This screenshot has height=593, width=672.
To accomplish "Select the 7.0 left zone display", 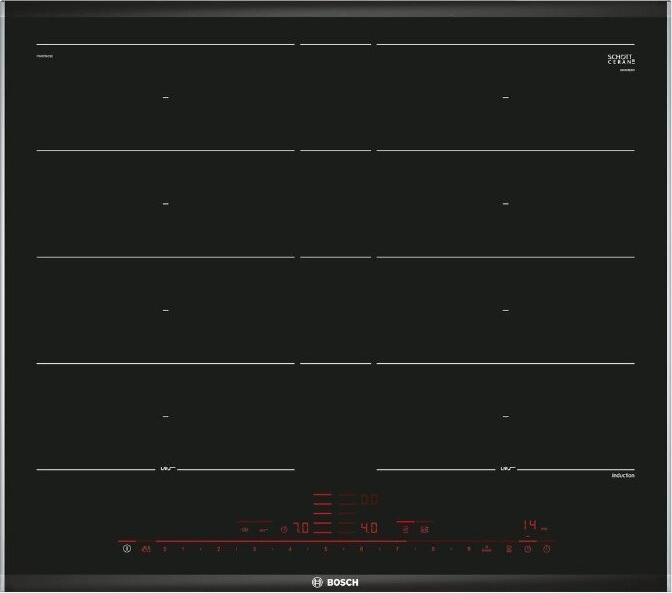I will coord(300,527).
